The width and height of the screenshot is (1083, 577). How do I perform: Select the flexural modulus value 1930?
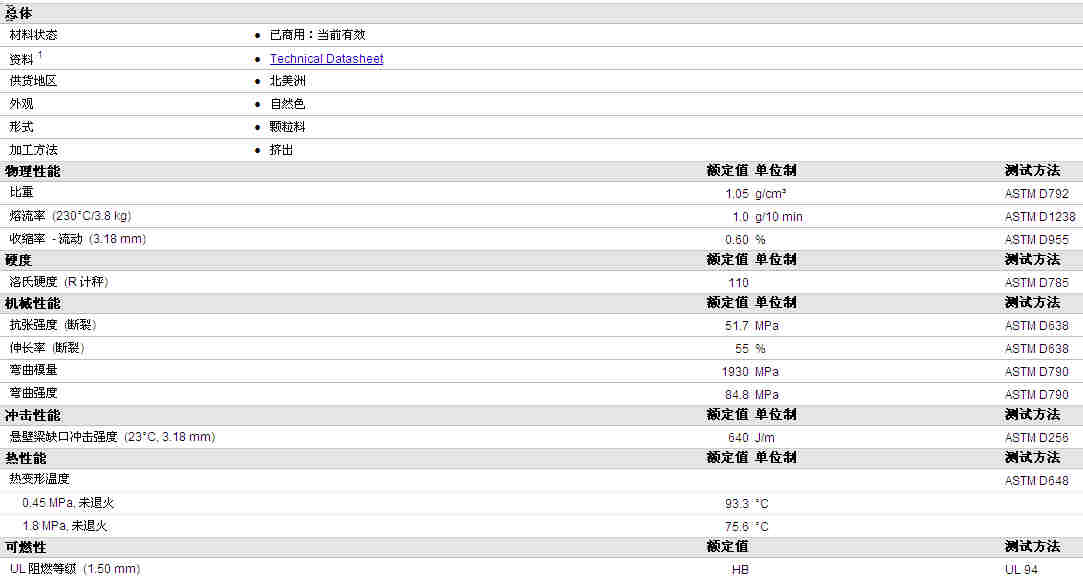tap(735, 372)
